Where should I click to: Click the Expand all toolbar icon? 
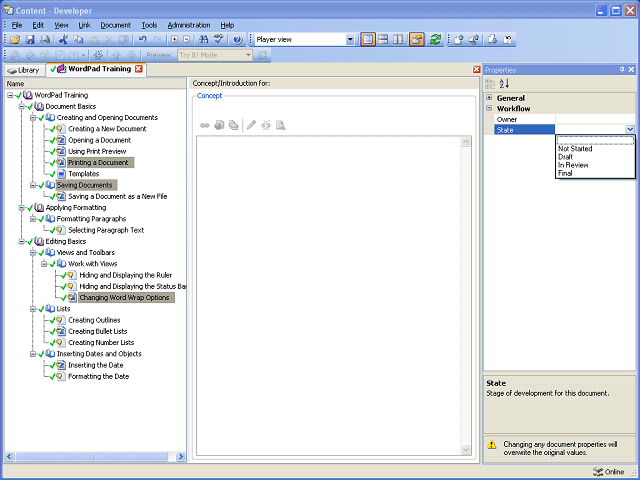pyautogui.click(x=175, y=40)
